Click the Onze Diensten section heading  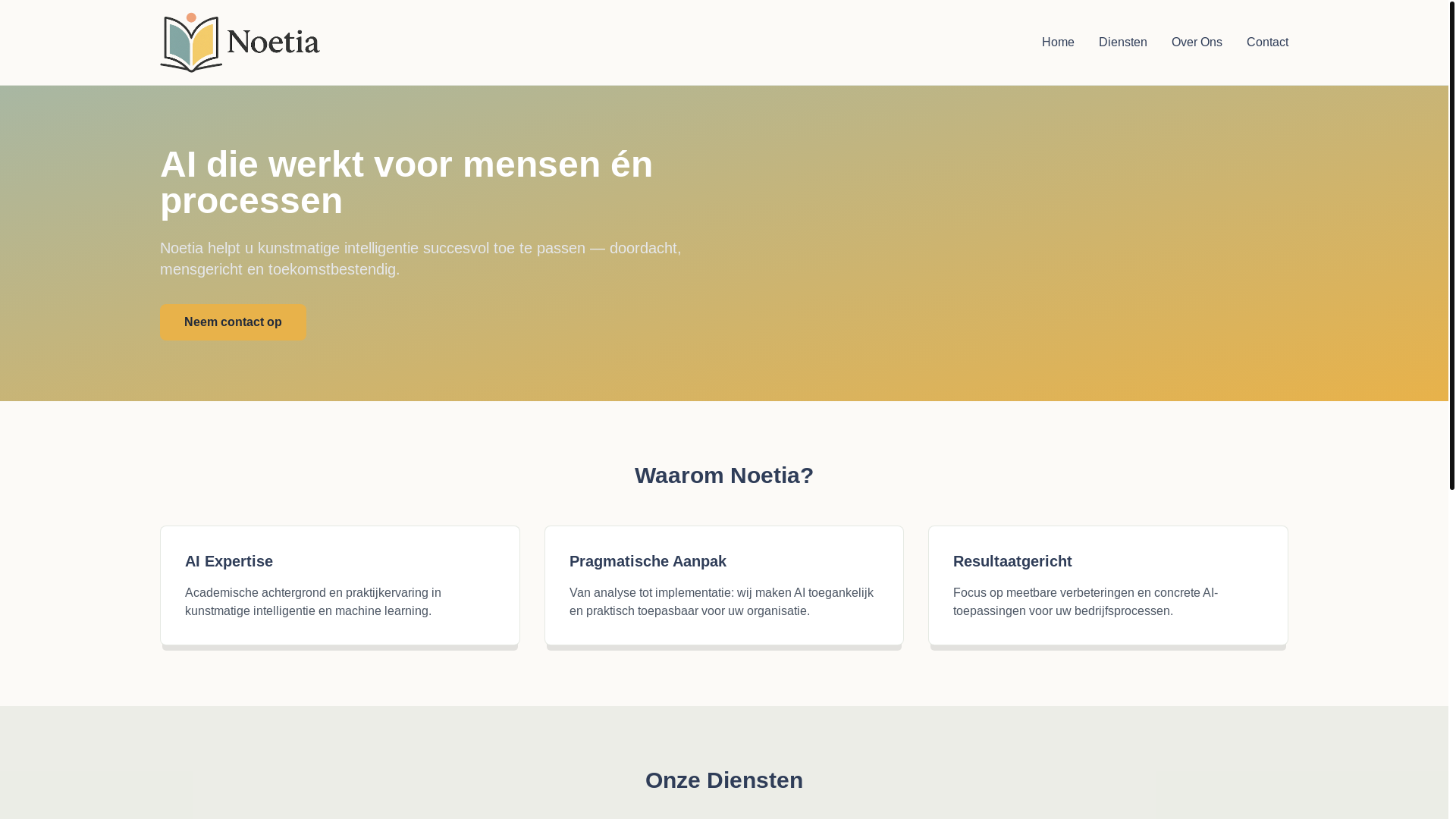724,780
